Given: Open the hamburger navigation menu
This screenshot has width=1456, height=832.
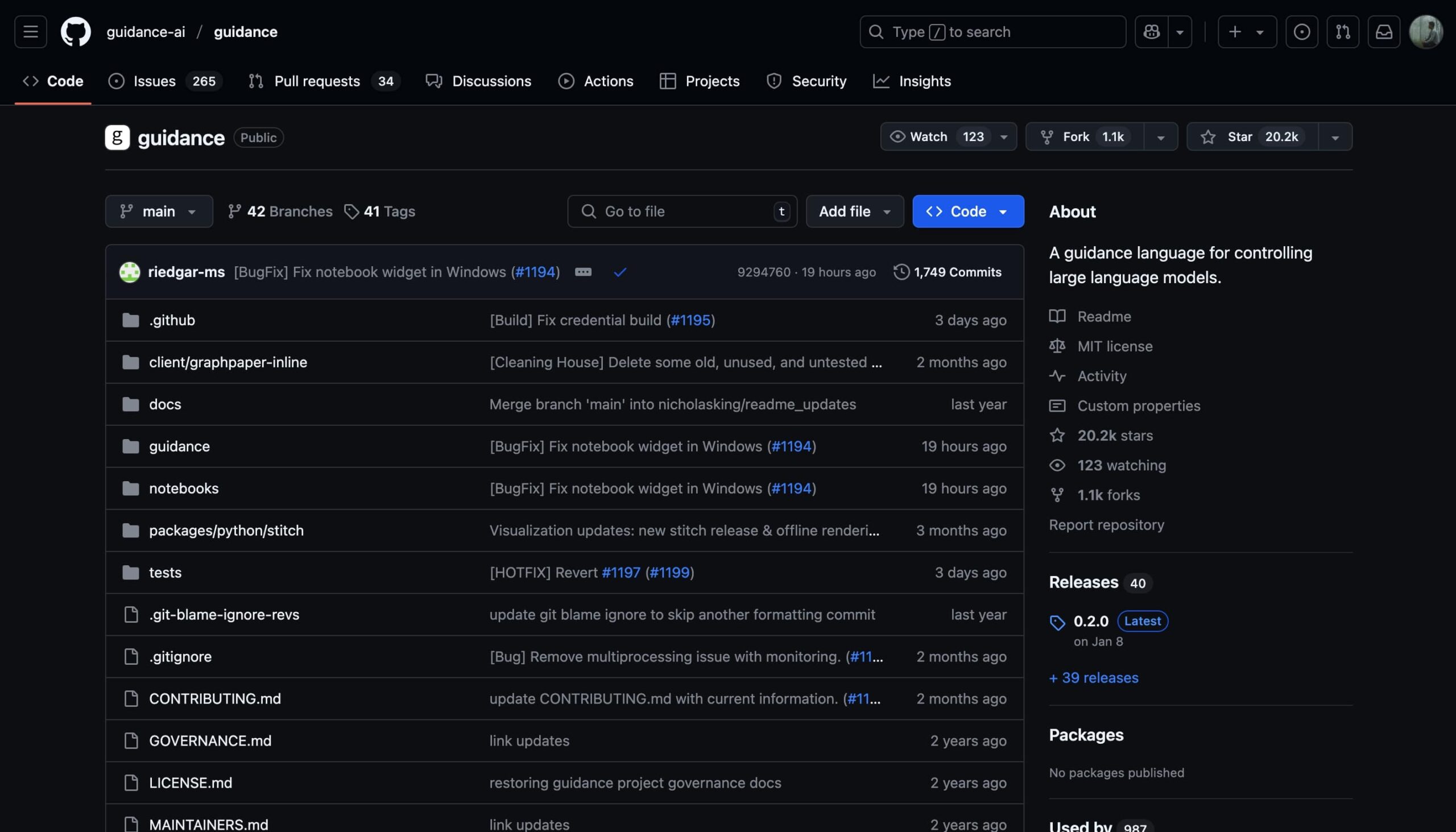Looking at the screenshot, I should click(x=30, y=32).
